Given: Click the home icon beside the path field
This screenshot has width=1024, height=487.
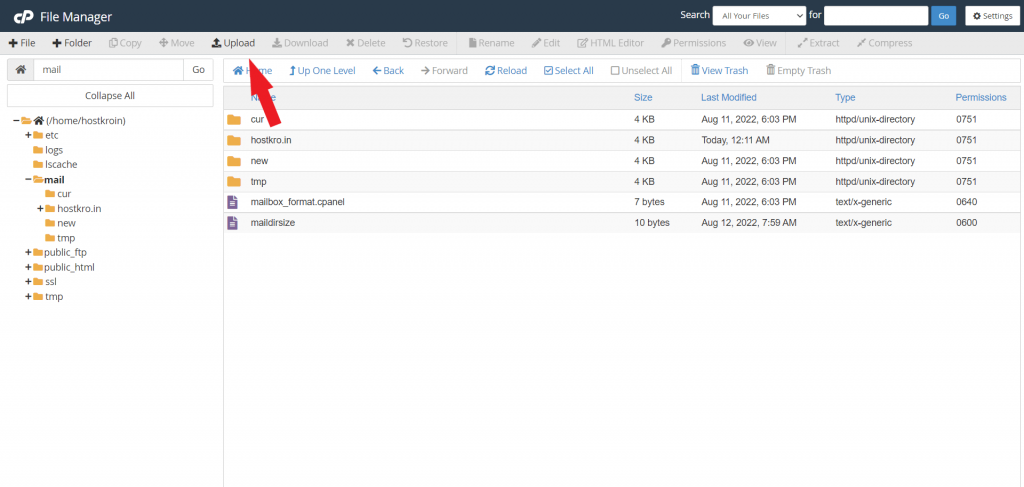Looking at the screenshot, I should 21,70.
